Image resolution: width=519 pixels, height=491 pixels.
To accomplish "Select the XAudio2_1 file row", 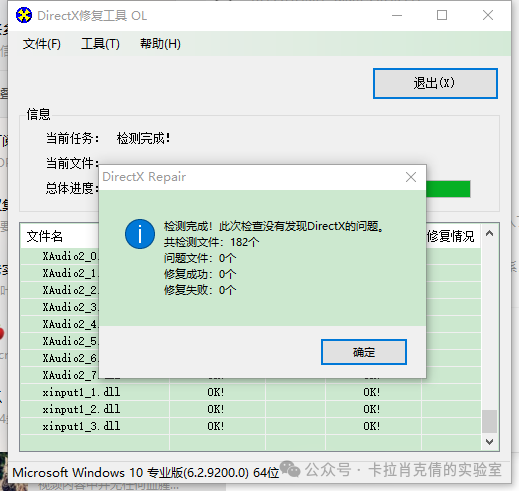I will (60, 273).
